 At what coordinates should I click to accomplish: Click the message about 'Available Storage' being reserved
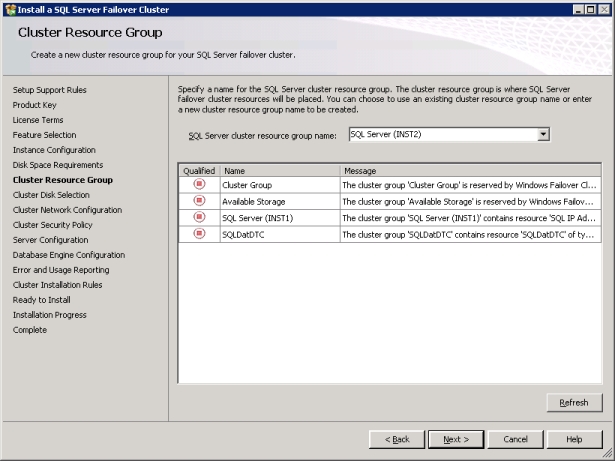click(470, 202)
